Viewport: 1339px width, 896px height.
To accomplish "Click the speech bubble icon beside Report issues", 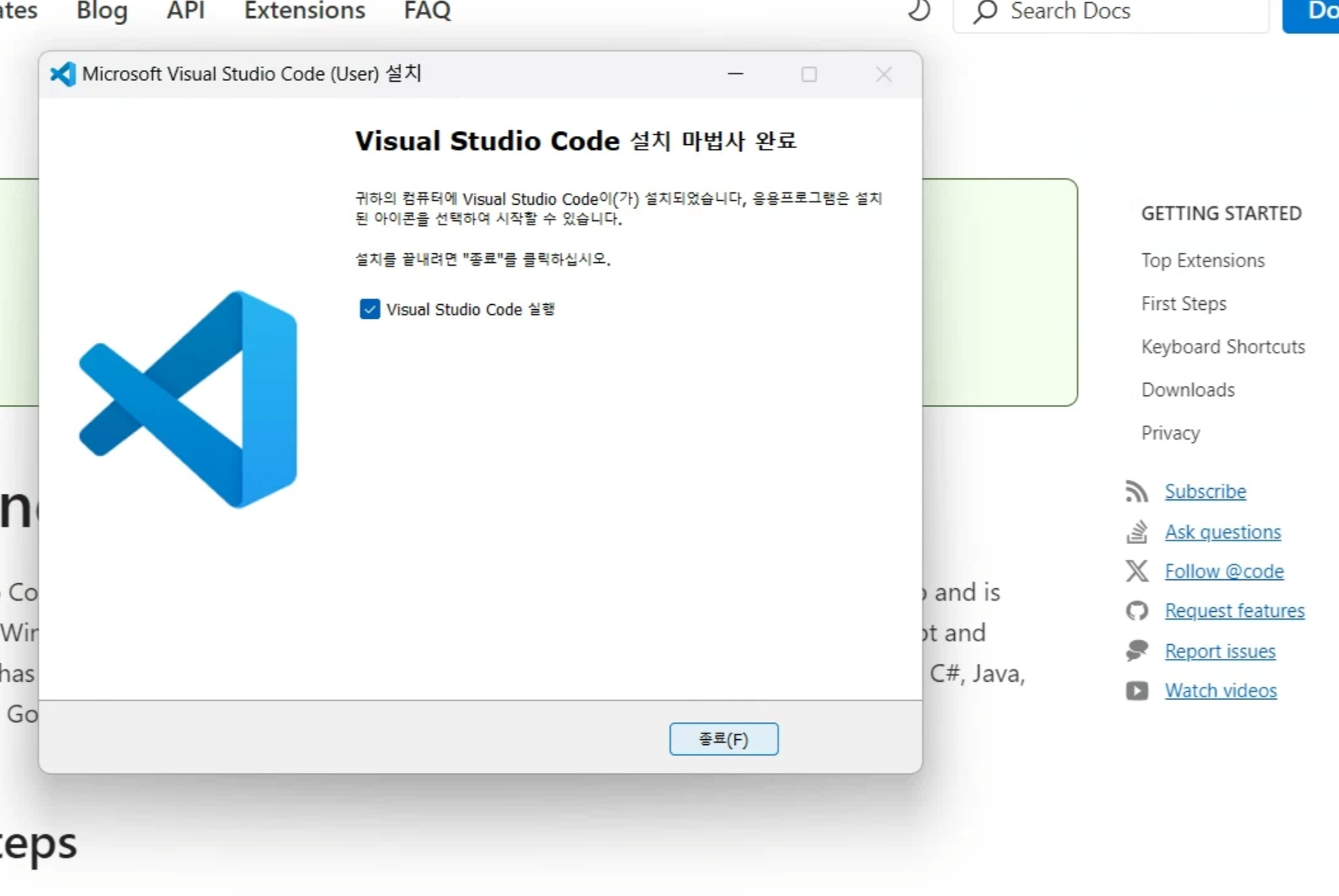I will tap(1136, 650).
